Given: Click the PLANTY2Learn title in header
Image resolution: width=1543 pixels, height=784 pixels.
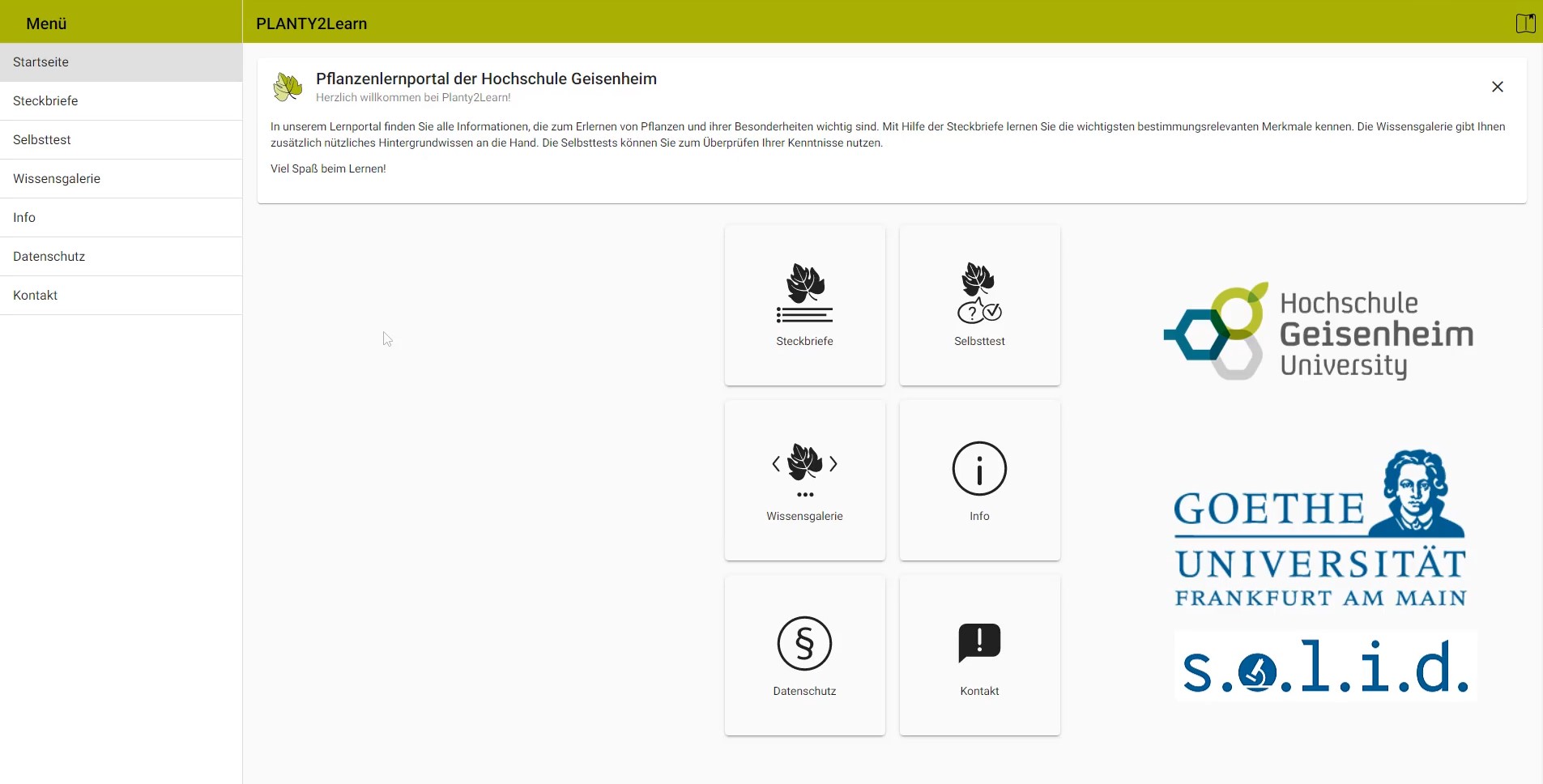Looking at the screenshot, I should coord(312,23).
